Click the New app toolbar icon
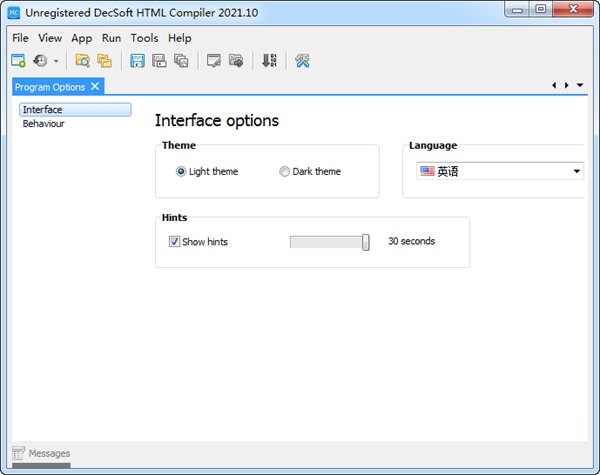Screen dimensions: 600x475 click(18, 61)
